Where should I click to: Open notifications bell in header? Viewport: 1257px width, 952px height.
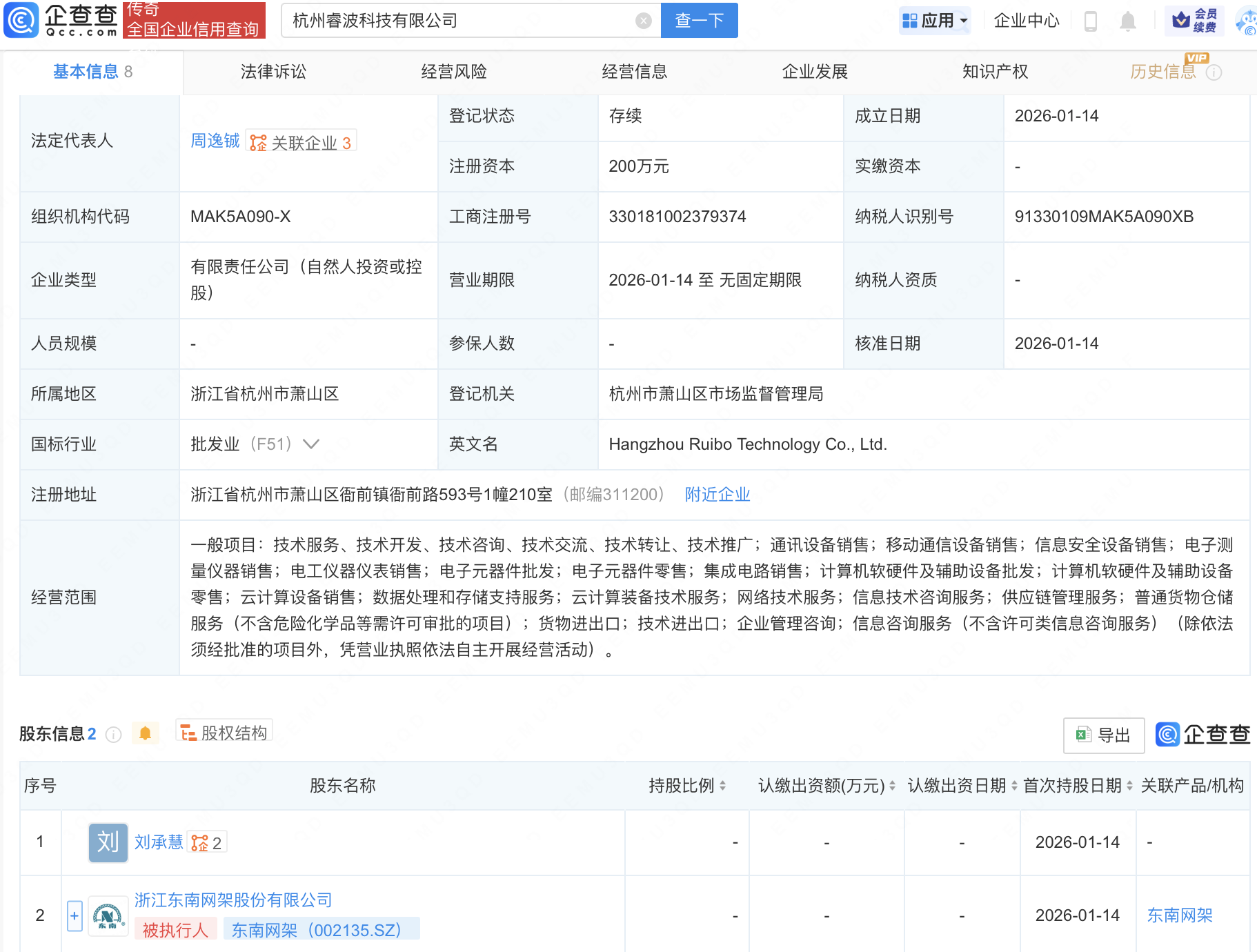pyautogui.click(x=1127, y=21)
